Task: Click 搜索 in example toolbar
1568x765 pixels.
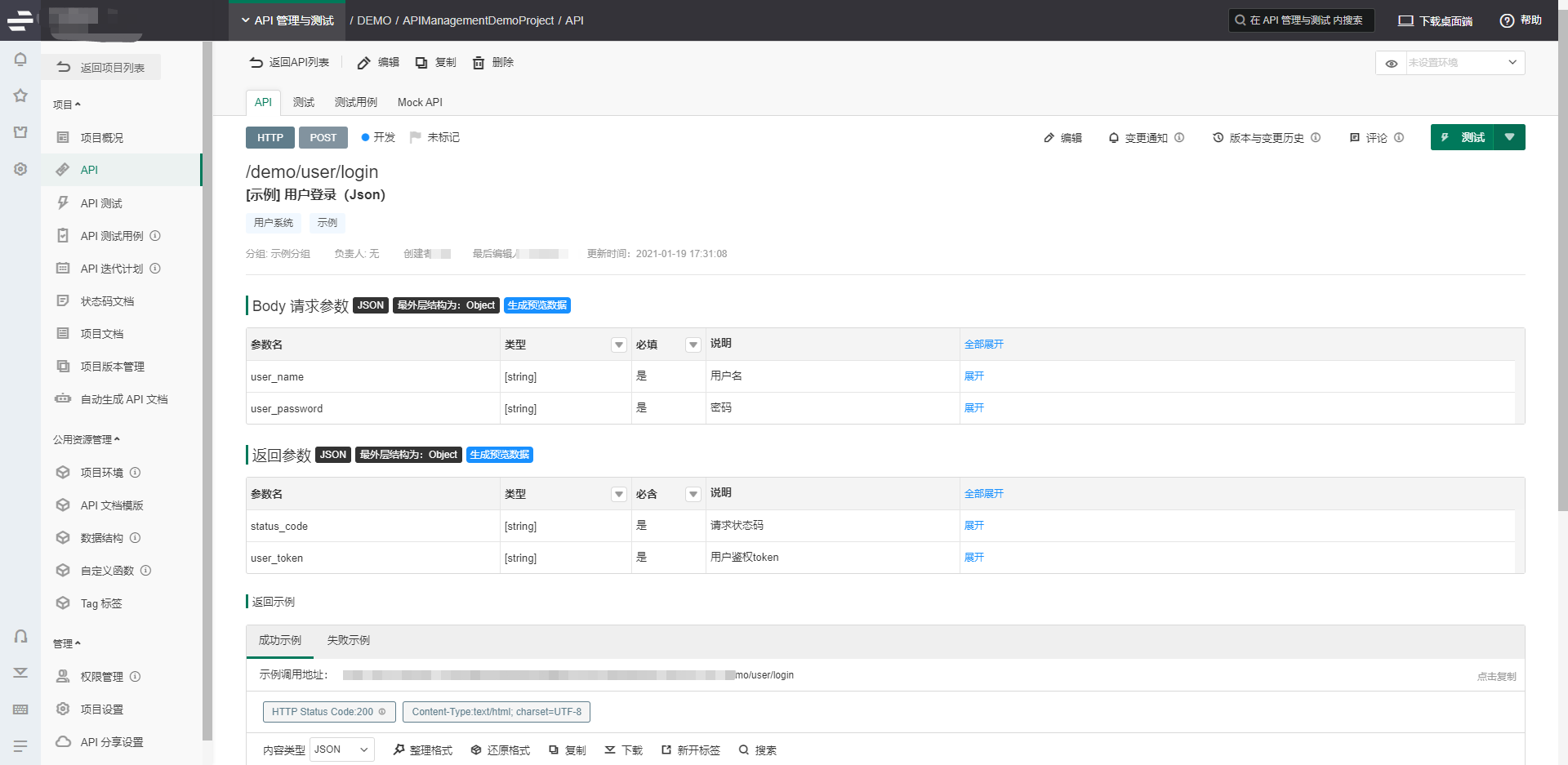Action: click(757, 750)
